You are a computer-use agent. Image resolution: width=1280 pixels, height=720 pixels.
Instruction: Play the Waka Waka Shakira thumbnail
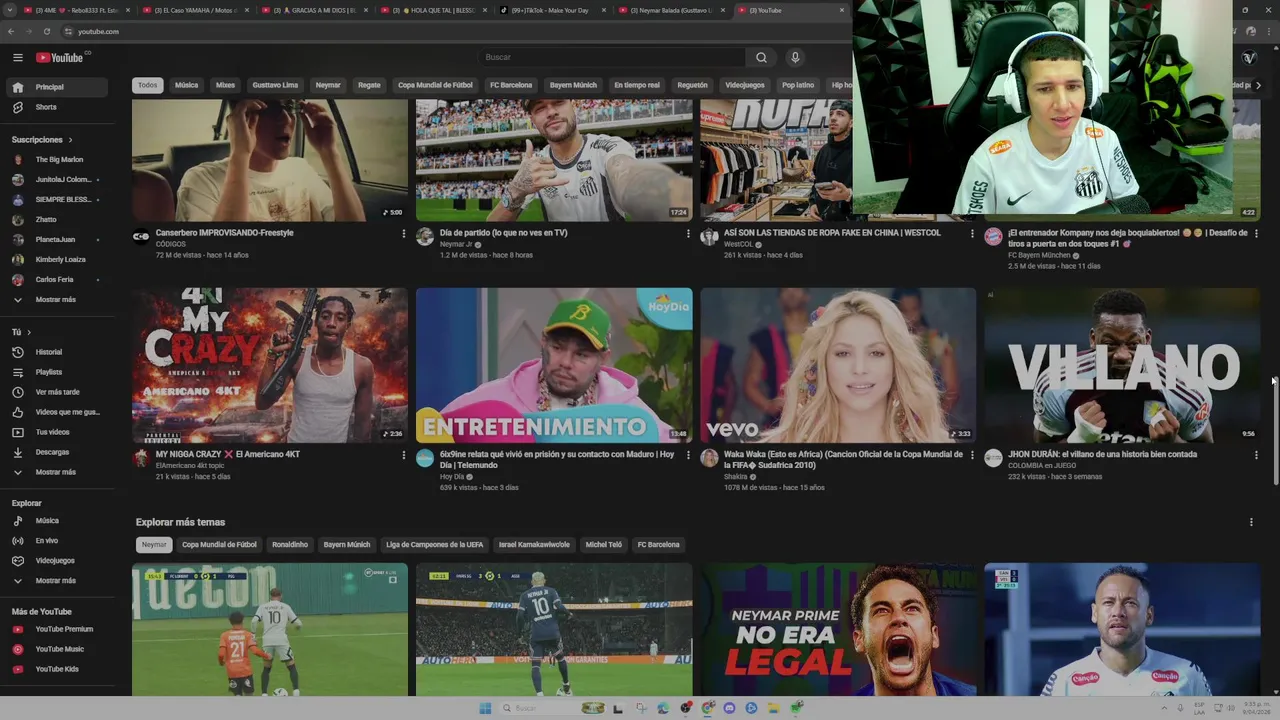tap(838, 365)
